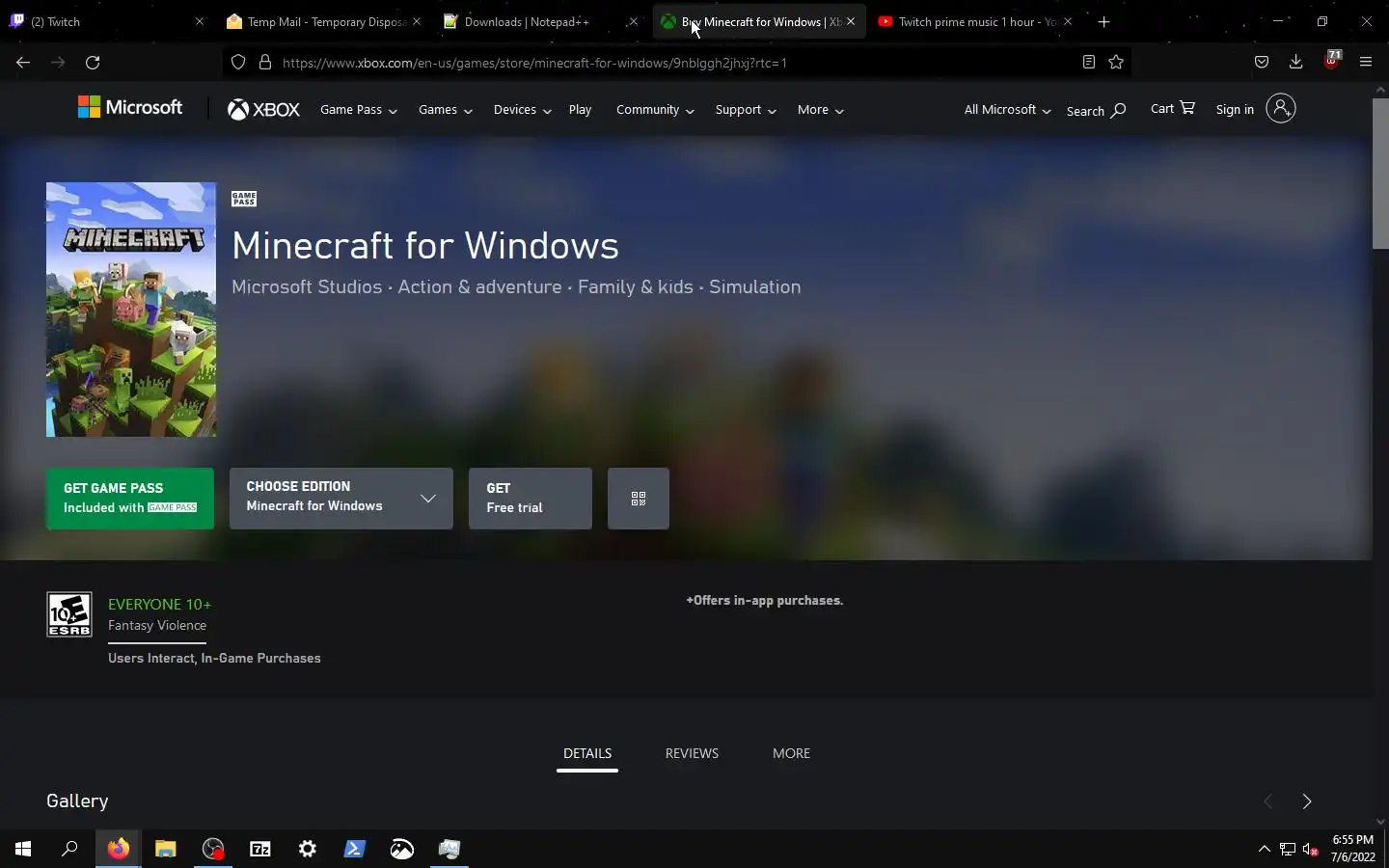Image resolution: width=1389 pixels, height=868 pixels.
Task: Close the Twitch tab
Action: click(200, 21)
